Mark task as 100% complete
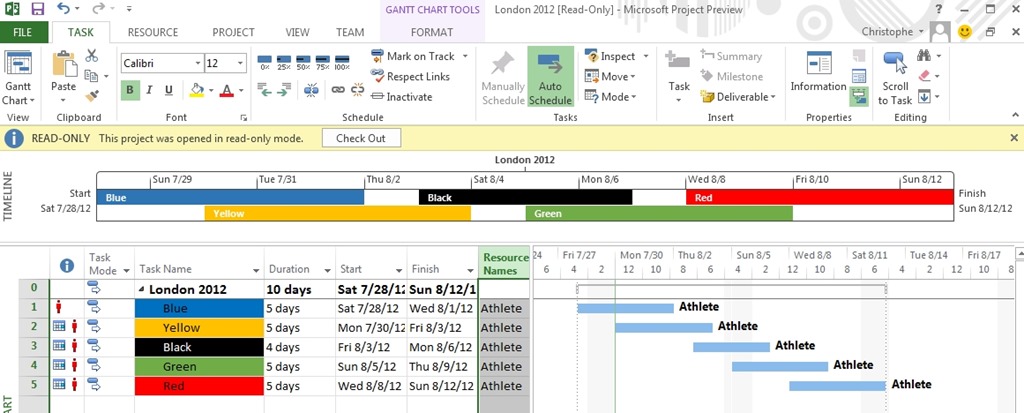The width and height of the screenshot is (1024, 413). click(x=342, y=63)
